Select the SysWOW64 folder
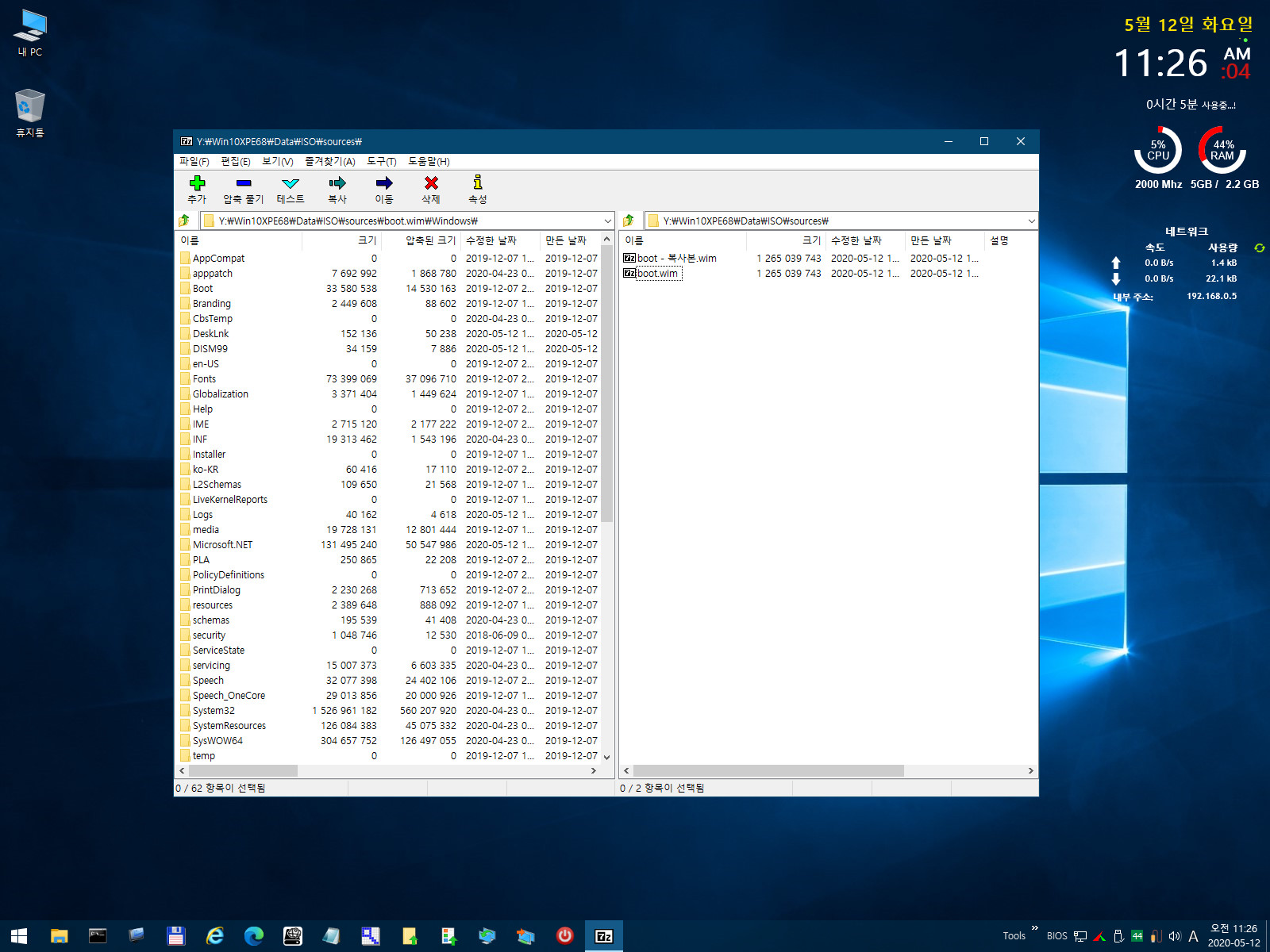 tap(217, 741)
